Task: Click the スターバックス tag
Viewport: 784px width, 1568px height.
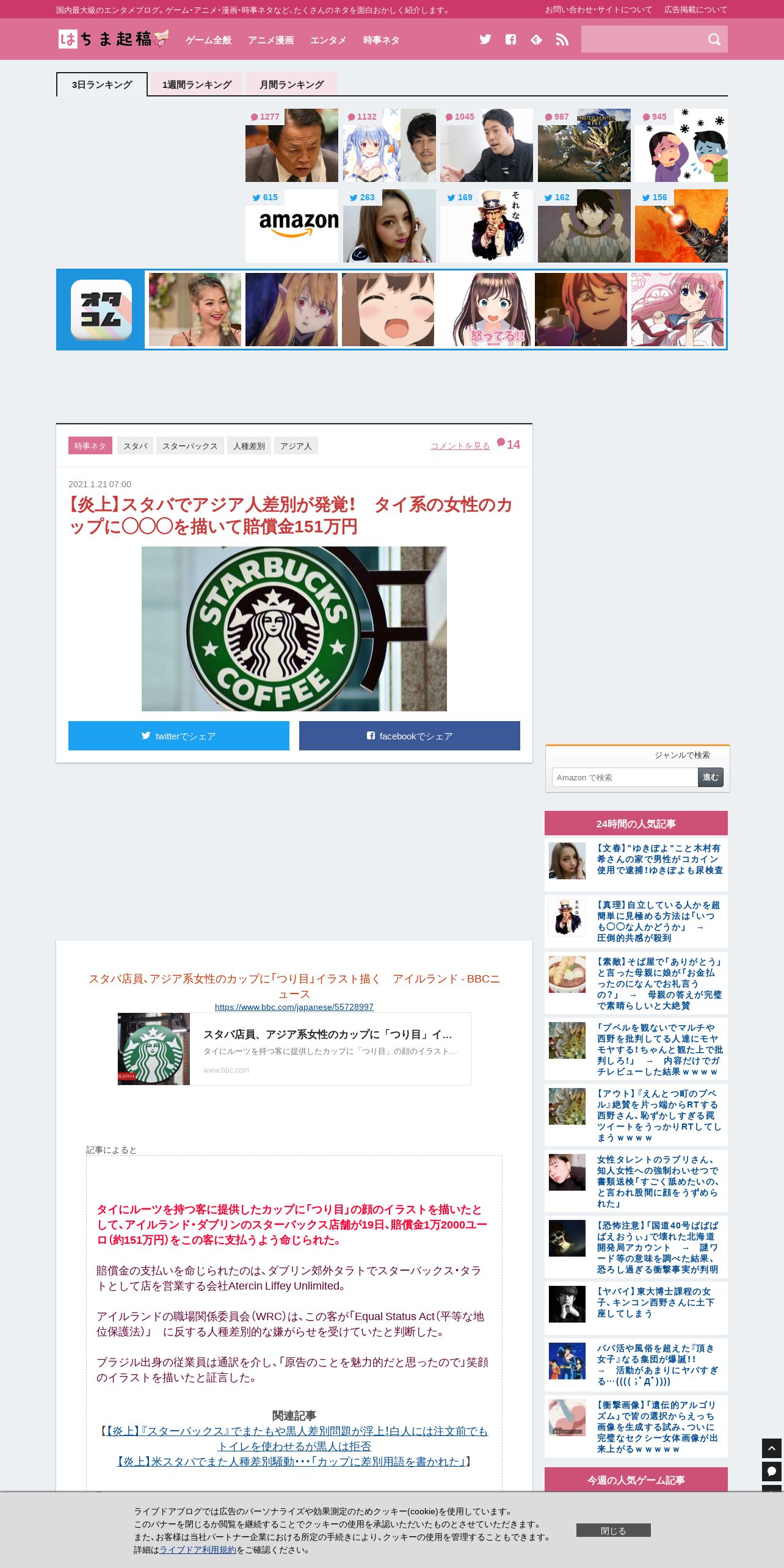Action: [x=190, y=446]
